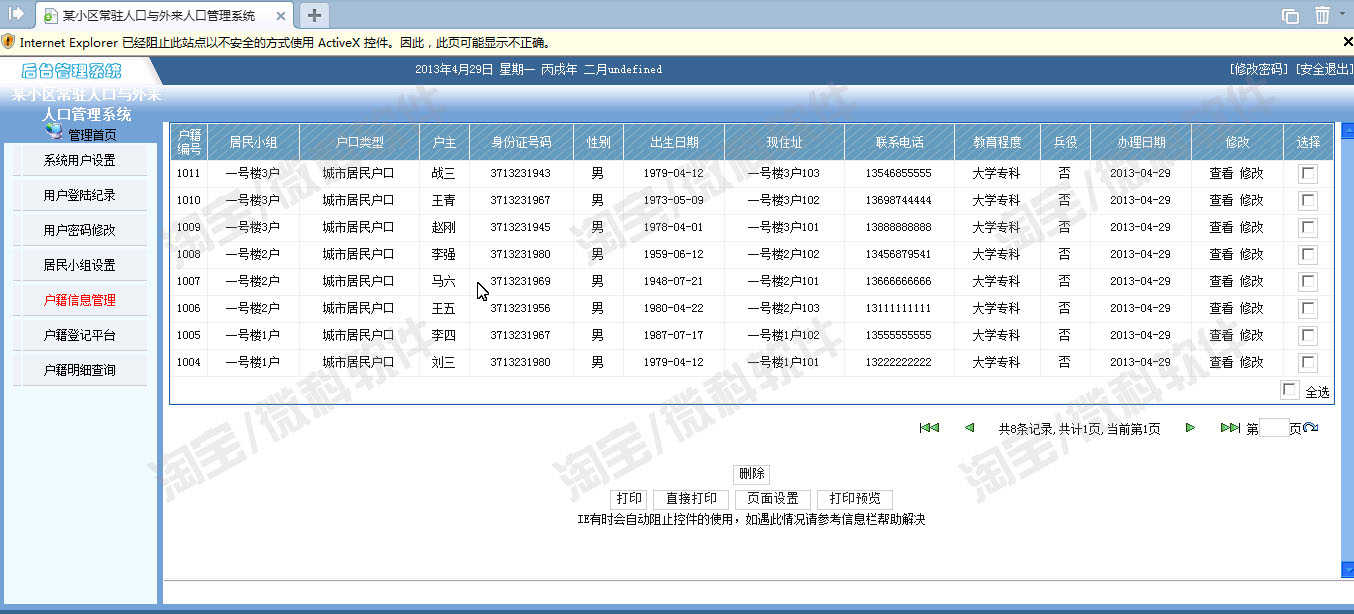The width and height of the screenshot is (1354, 614).
Task: Click the 身份证号码 column header
Action: click(521, 142)
